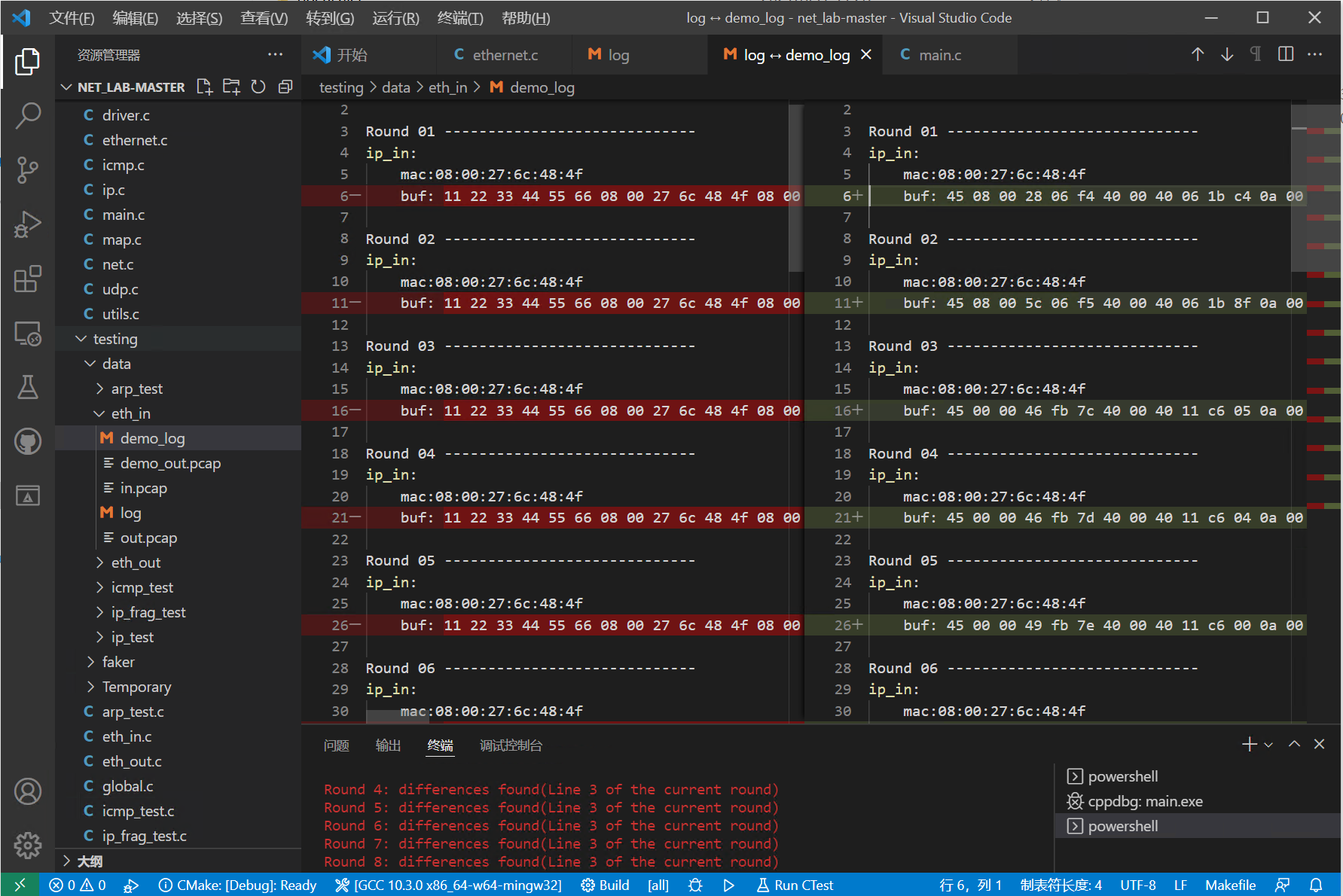Close the log ↔ demo_log tab
Screen dimensions: 1343x896
click(866, 54)
